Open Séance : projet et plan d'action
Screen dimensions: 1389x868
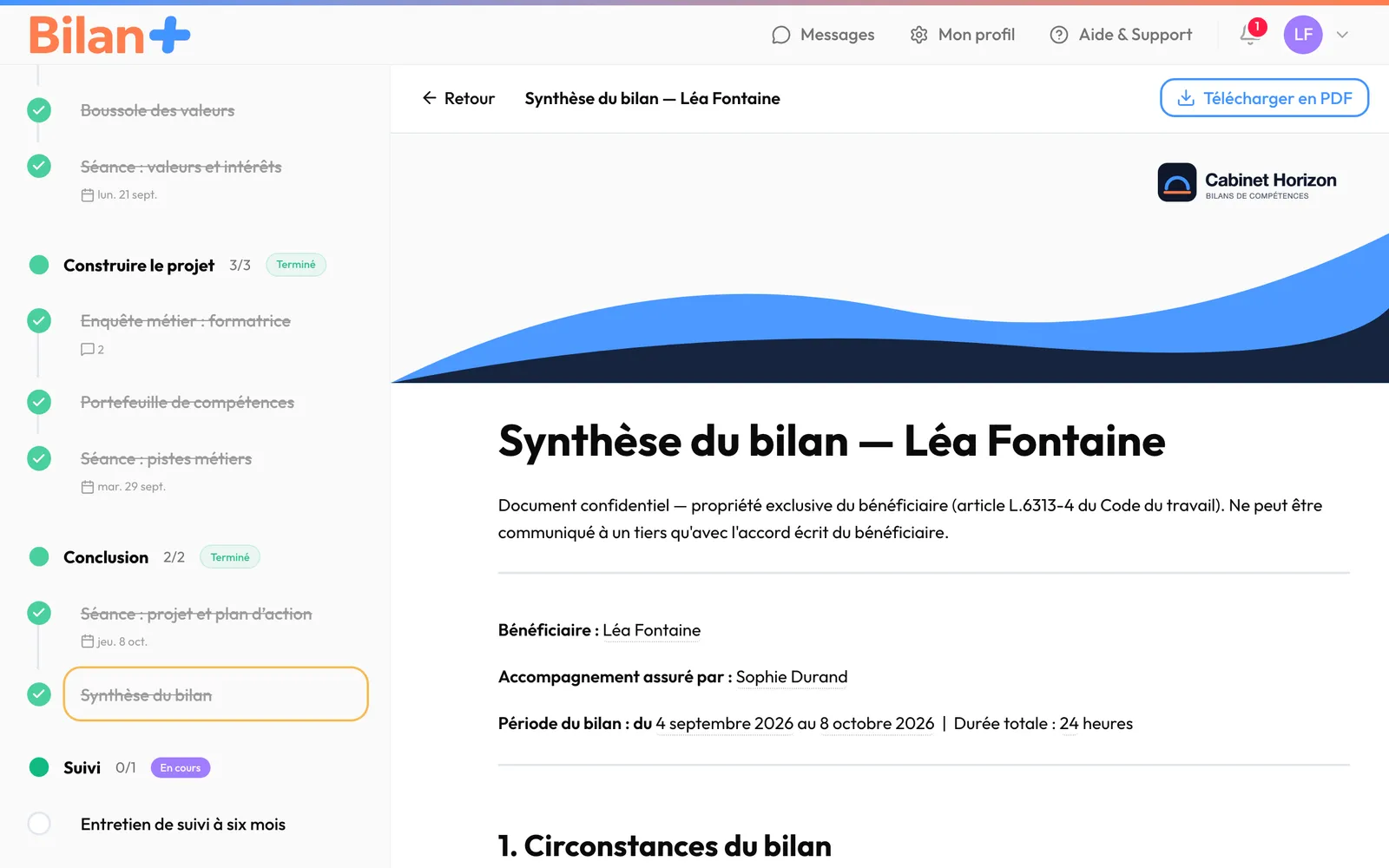[x=196, y=615]
